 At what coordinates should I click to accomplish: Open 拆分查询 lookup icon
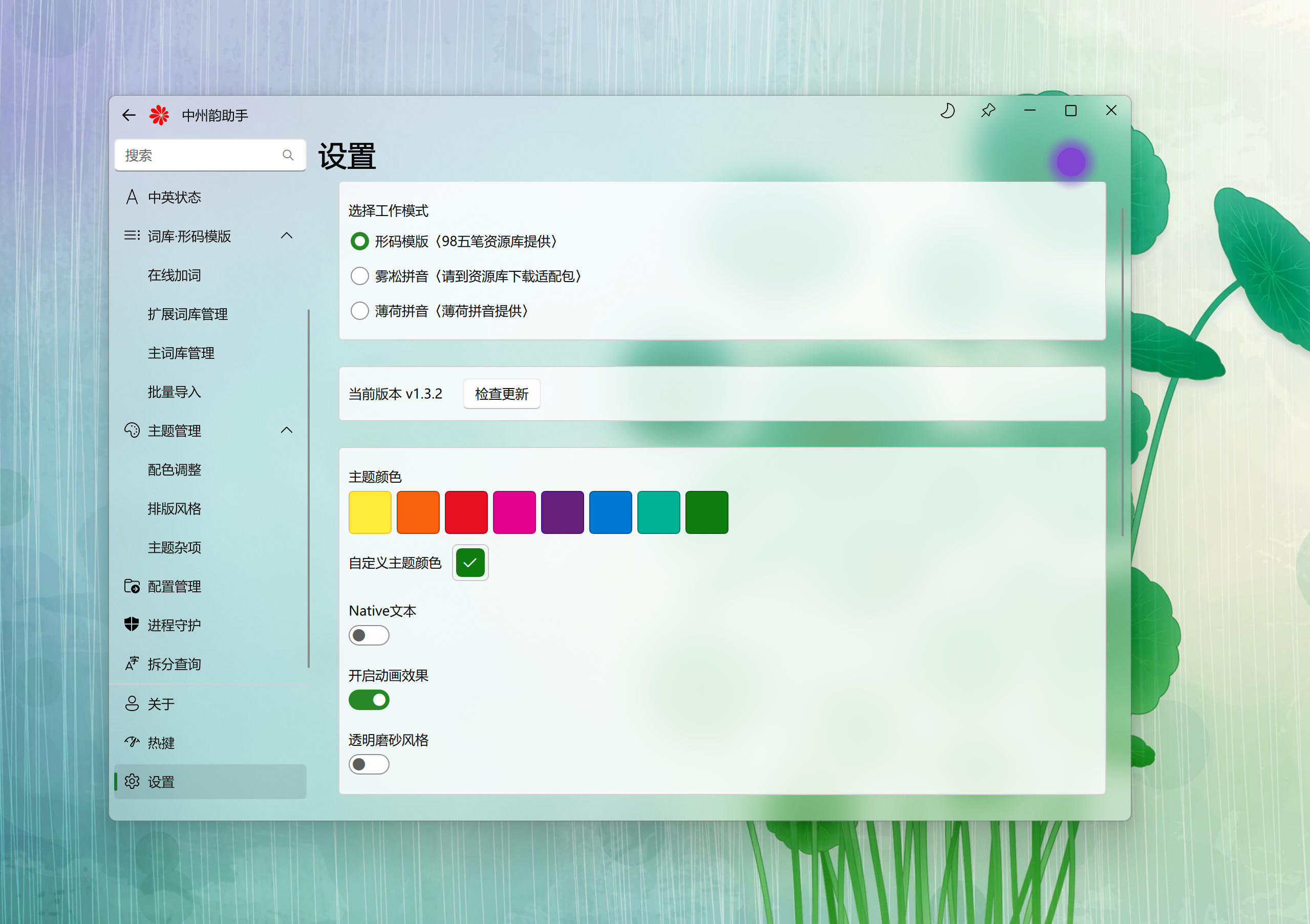132,663
